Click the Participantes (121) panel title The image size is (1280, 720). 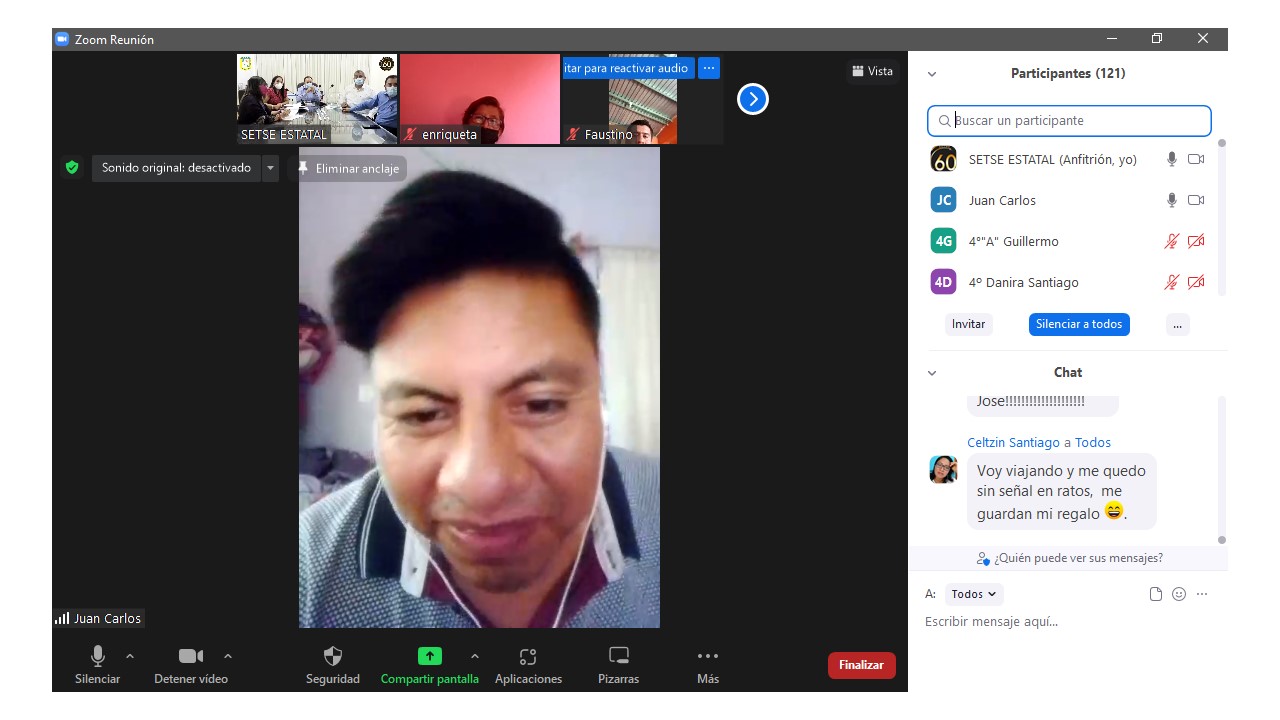coord(1068,73)
